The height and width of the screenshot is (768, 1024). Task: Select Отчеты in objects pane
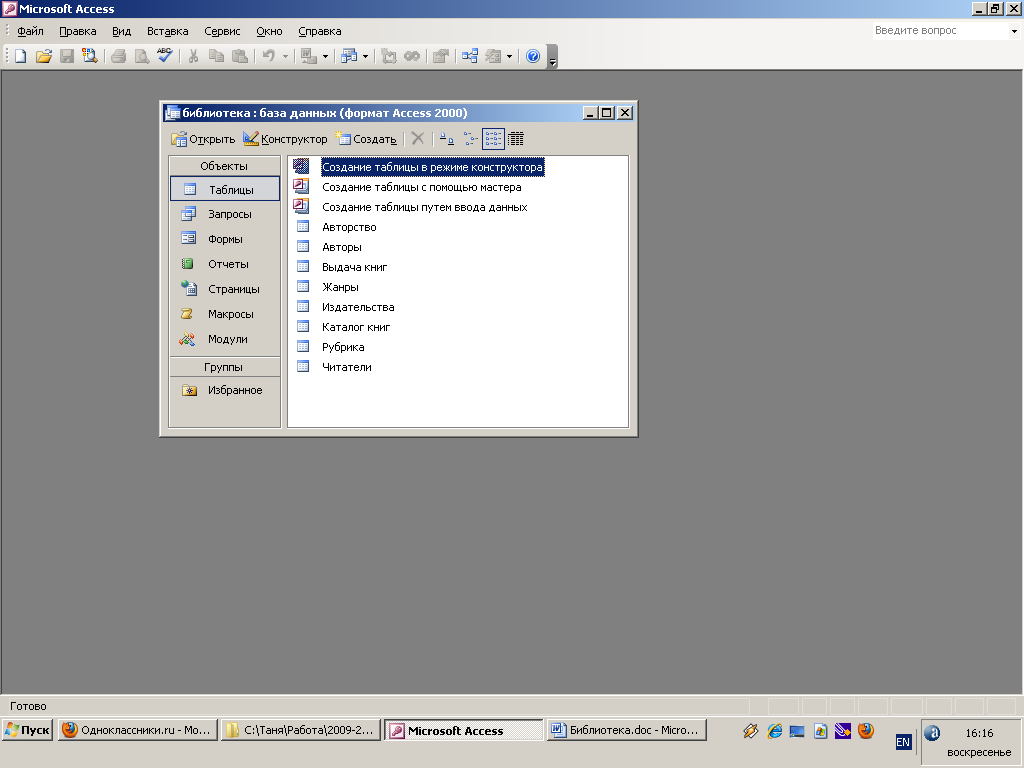pos(225,264)
